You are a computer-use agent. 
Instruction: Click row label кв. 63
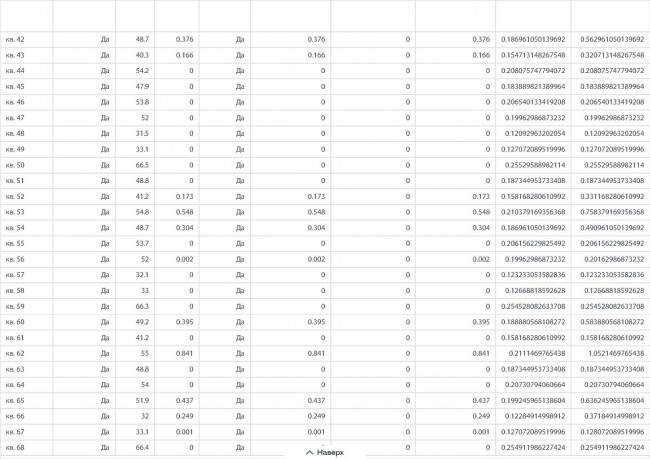[15, 369]
